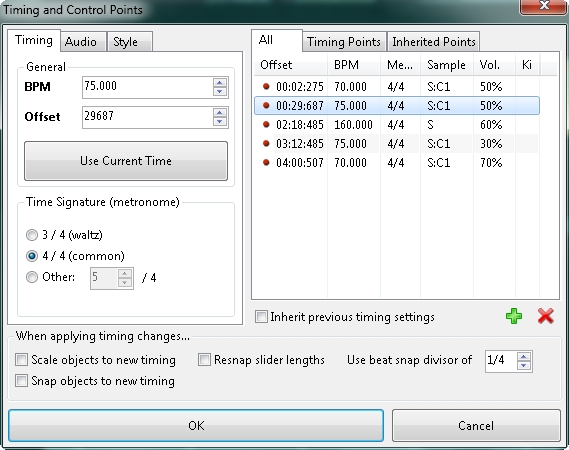
Task: Enable Inherit previous timing settings
Action: point(261,316)
